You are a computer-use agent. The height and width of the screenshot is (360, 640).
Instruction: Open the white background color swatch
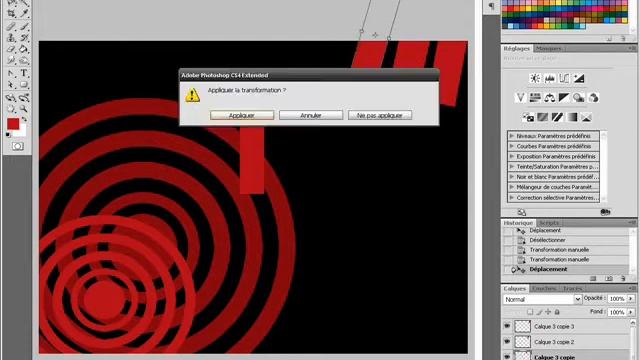click(x=22, y=132)
